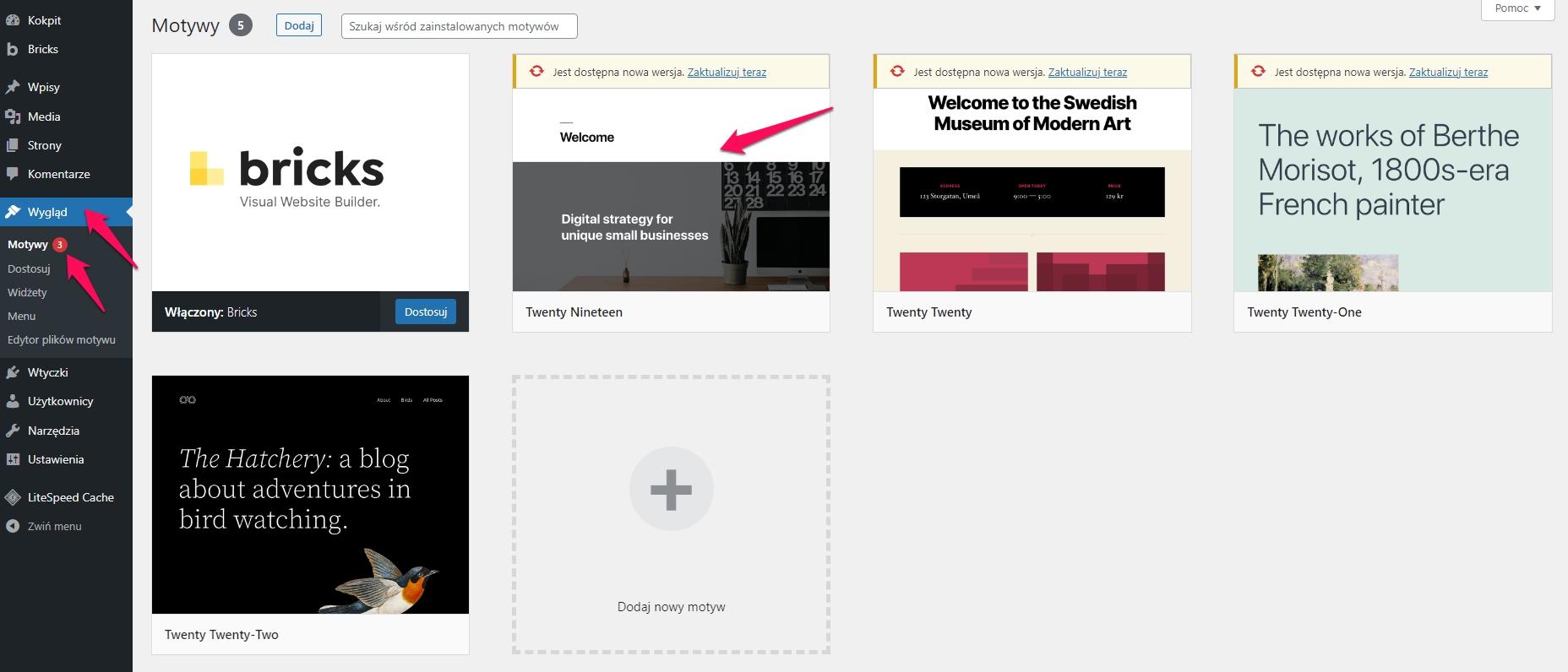
Task: Click the Strony pages icon
Action: [x=13, y=145]
